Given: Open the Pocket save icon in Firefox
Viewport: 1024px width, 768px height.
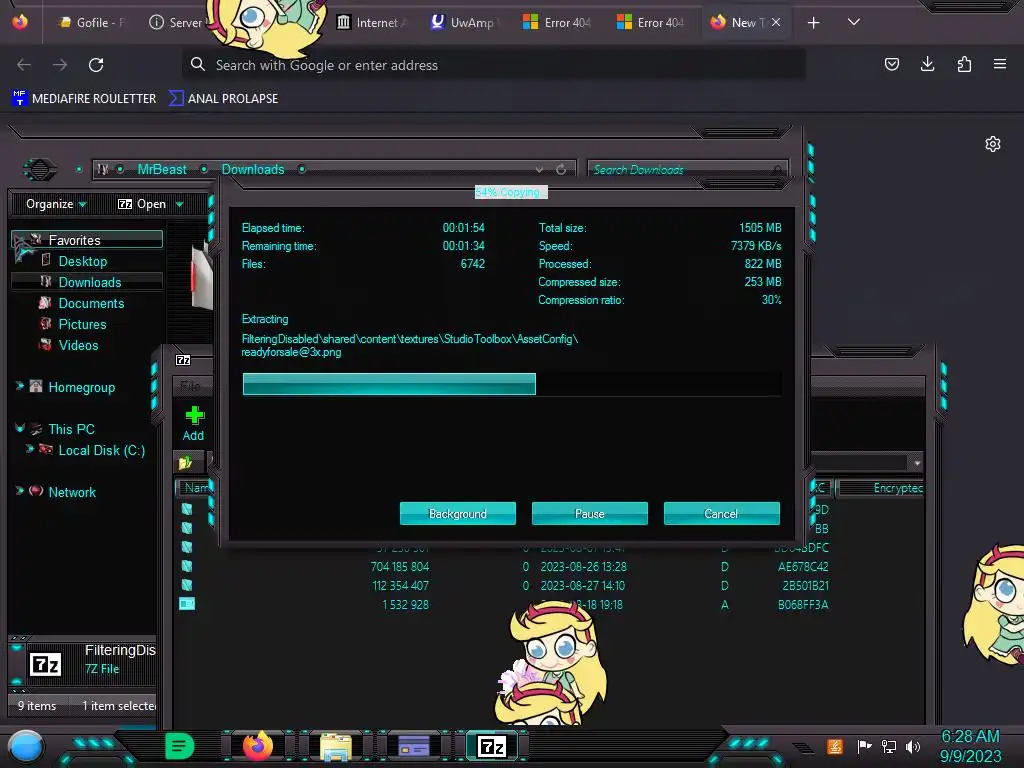Looking at the screenshot, I should point(891,64).
